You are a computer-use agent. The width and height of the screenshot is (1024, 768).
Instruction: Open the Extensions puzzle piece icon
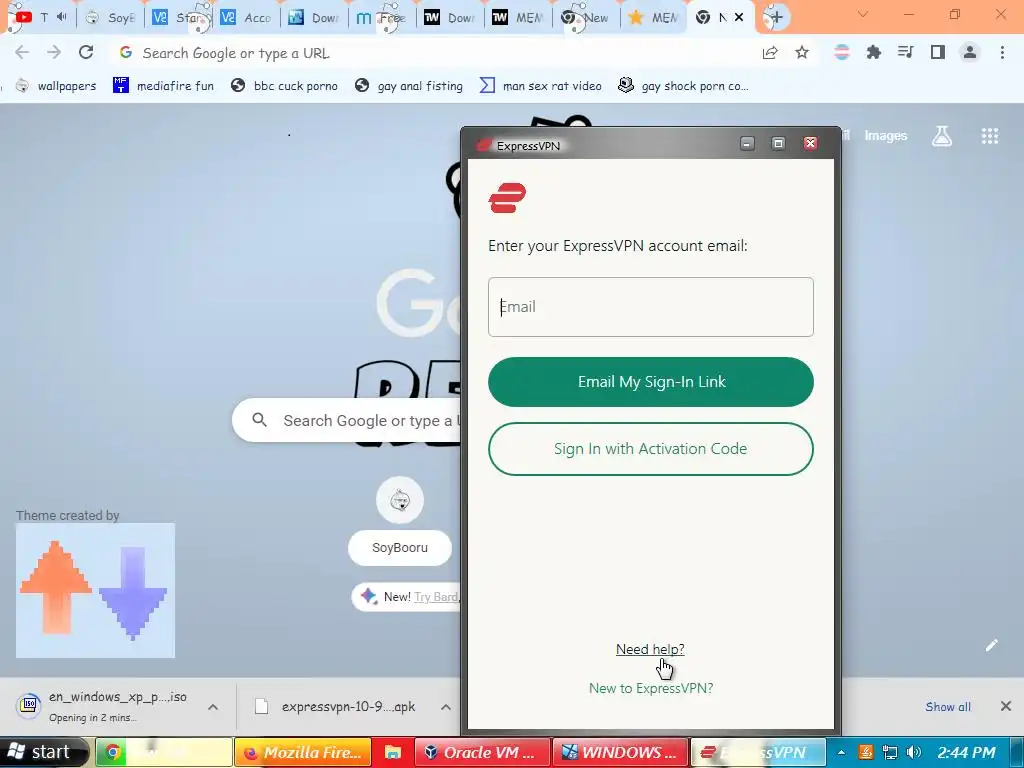pos(873,52)
